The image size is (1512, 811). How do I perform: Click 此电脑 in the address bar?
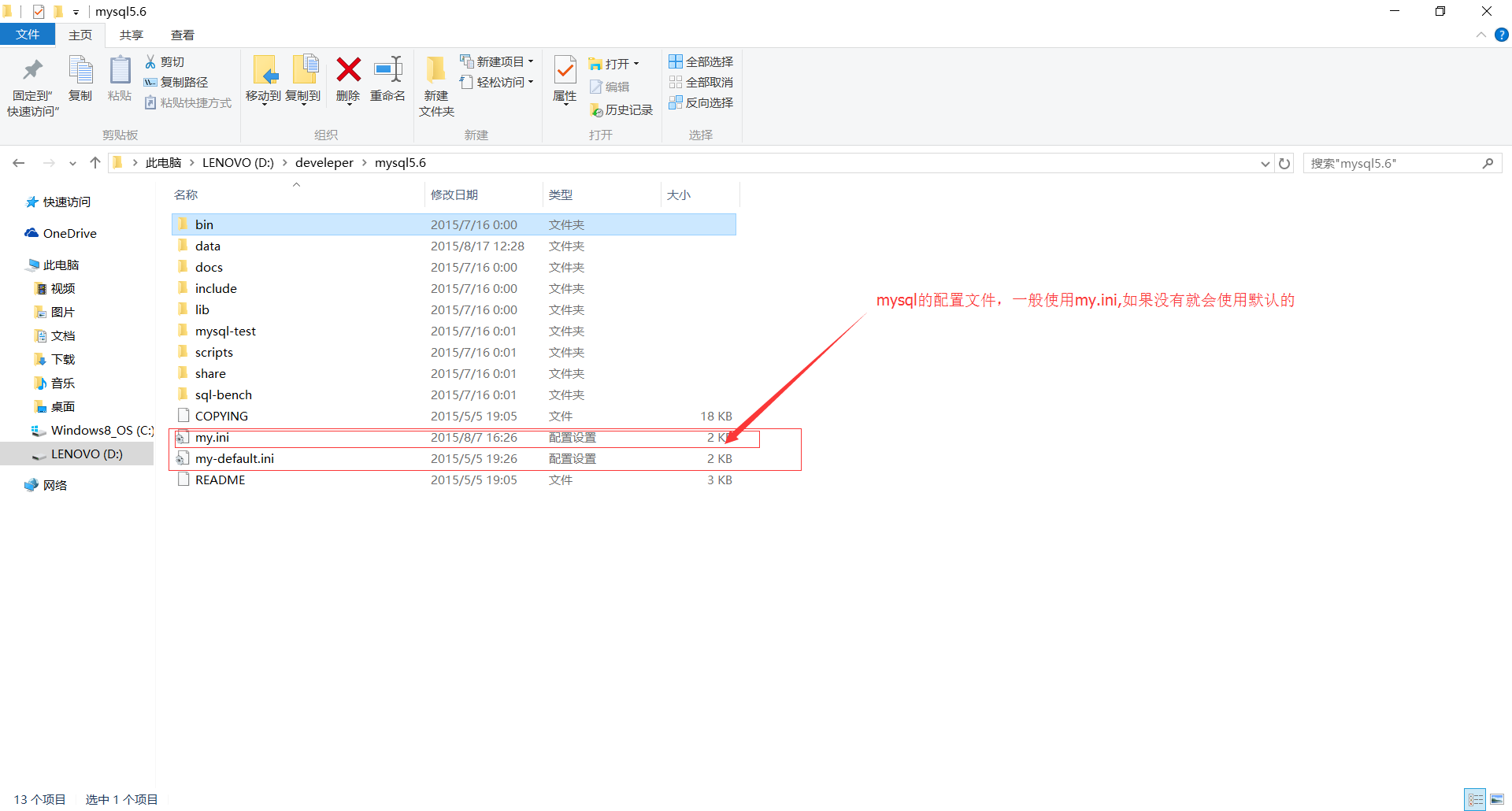click(164, 163)
